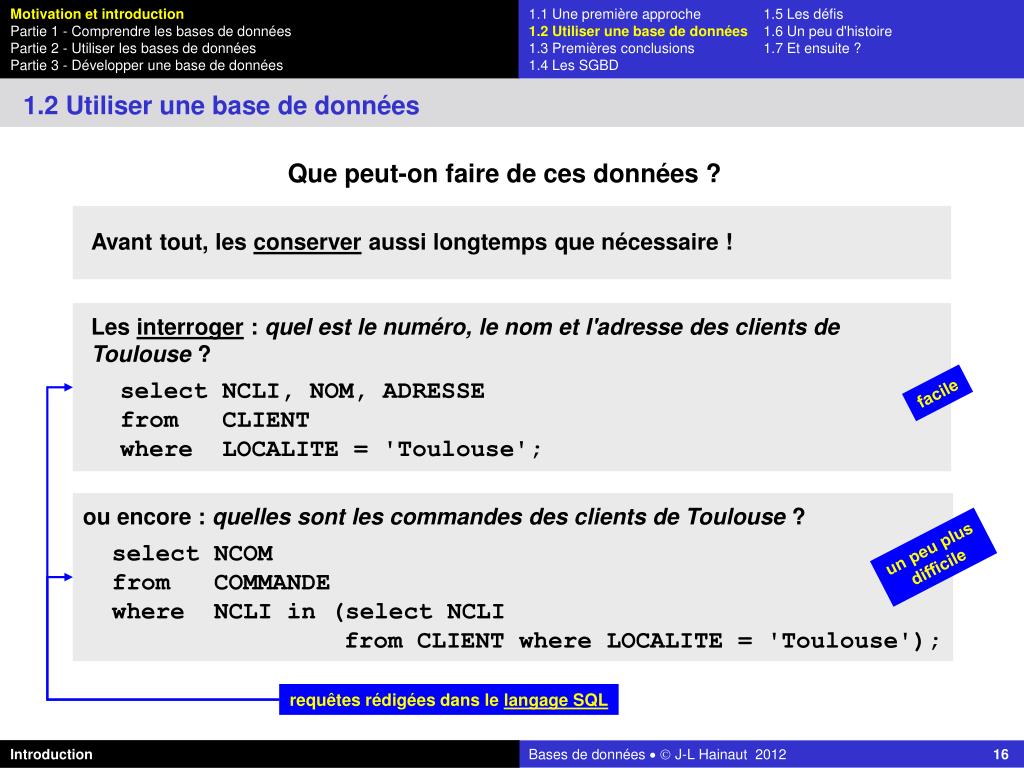This screenshot has height=768, width=1024.
Task: Click the line 'from CLIENT' in first query
Action: [215, 419]
